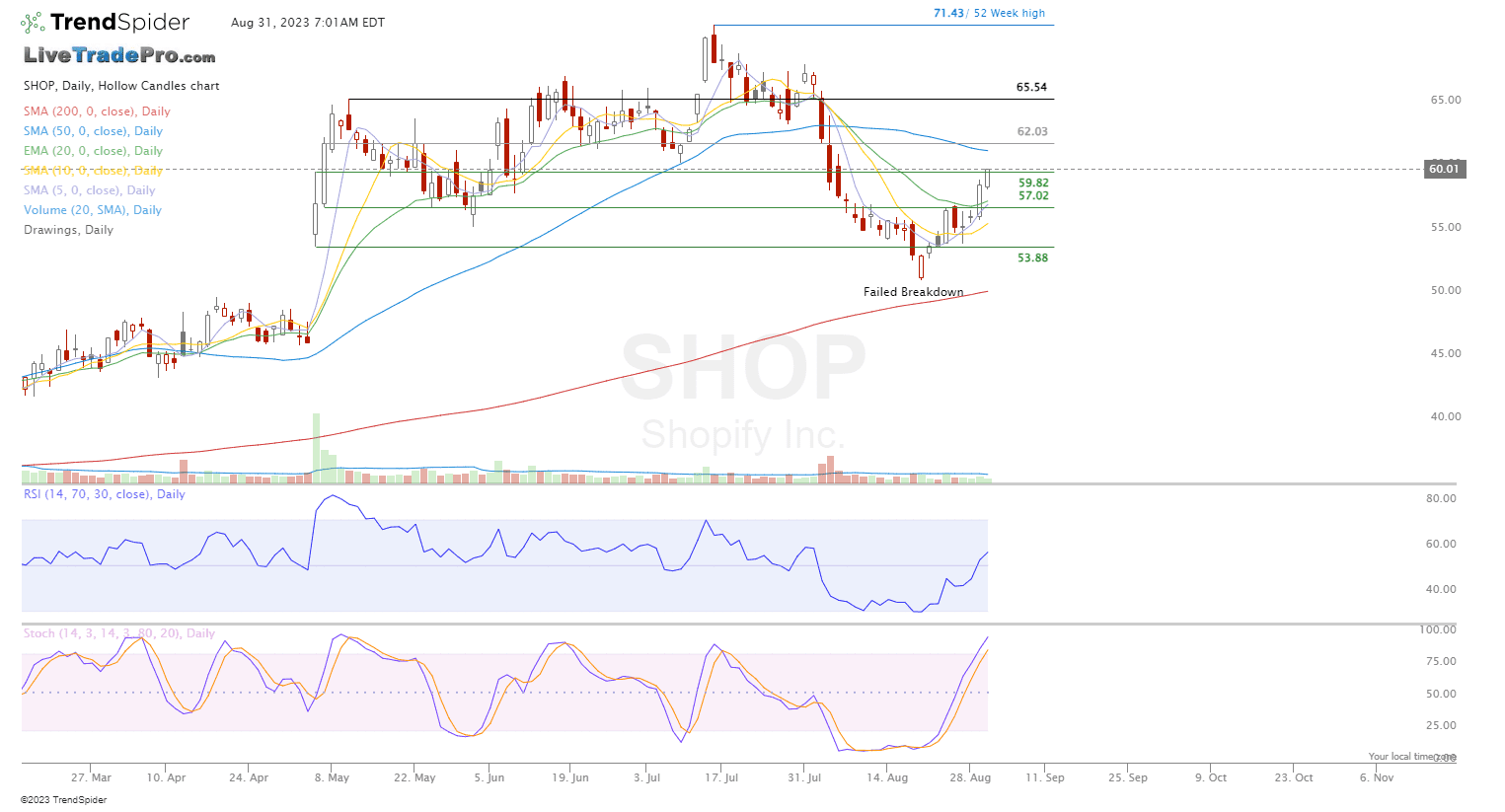Viewport: 1505px width, 812px height.
Task: Select the SMA (50, 0, close) legend entry
Action: click(x=93, y=131)
